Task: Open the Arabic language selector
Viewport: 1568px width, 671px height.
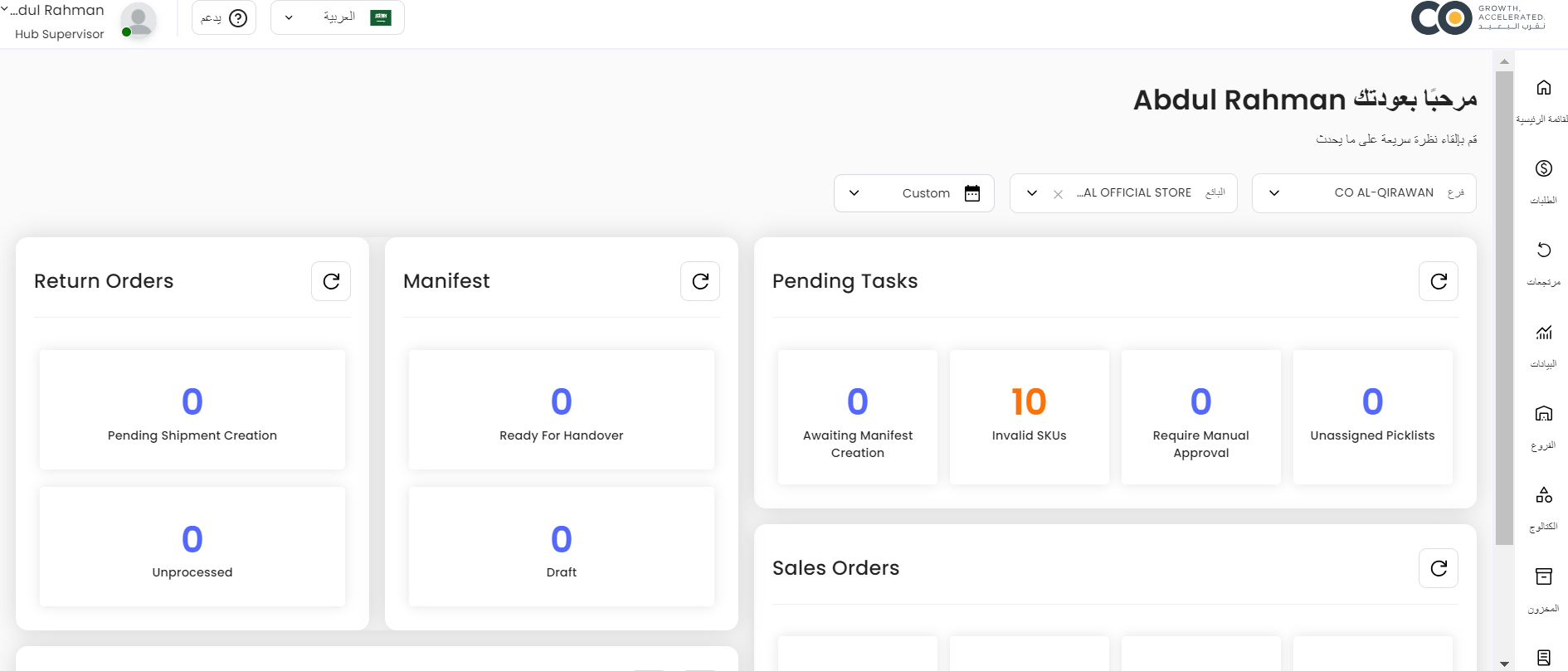Action: pos(338,17)
